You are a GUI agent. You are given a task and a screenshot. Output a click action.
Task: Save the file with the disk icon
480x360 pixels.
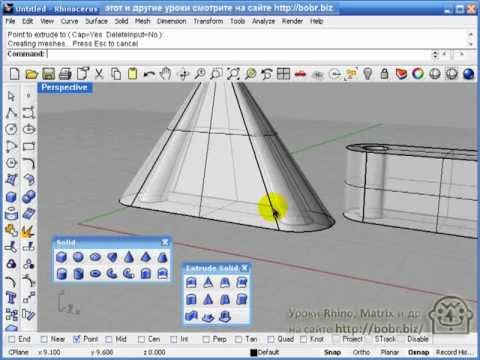[48, 74]
